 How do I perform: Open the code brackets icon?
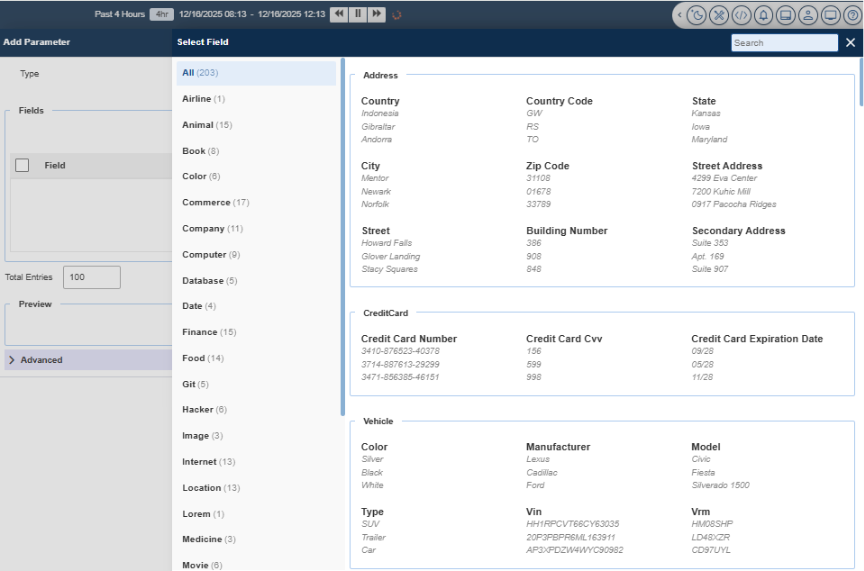(x=741, y=15)
